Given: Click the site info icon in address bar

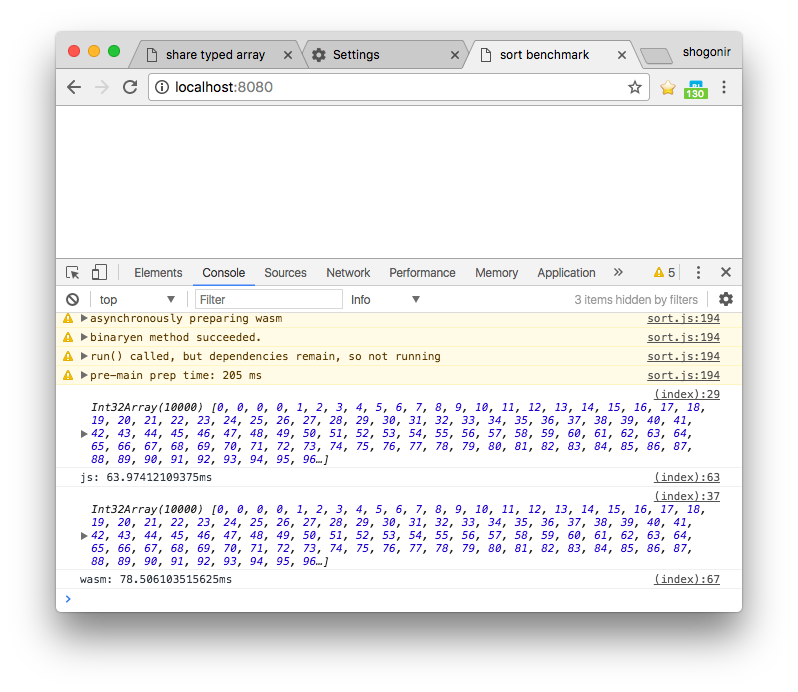Looking at the screenshot, I should tap(162, 88).
